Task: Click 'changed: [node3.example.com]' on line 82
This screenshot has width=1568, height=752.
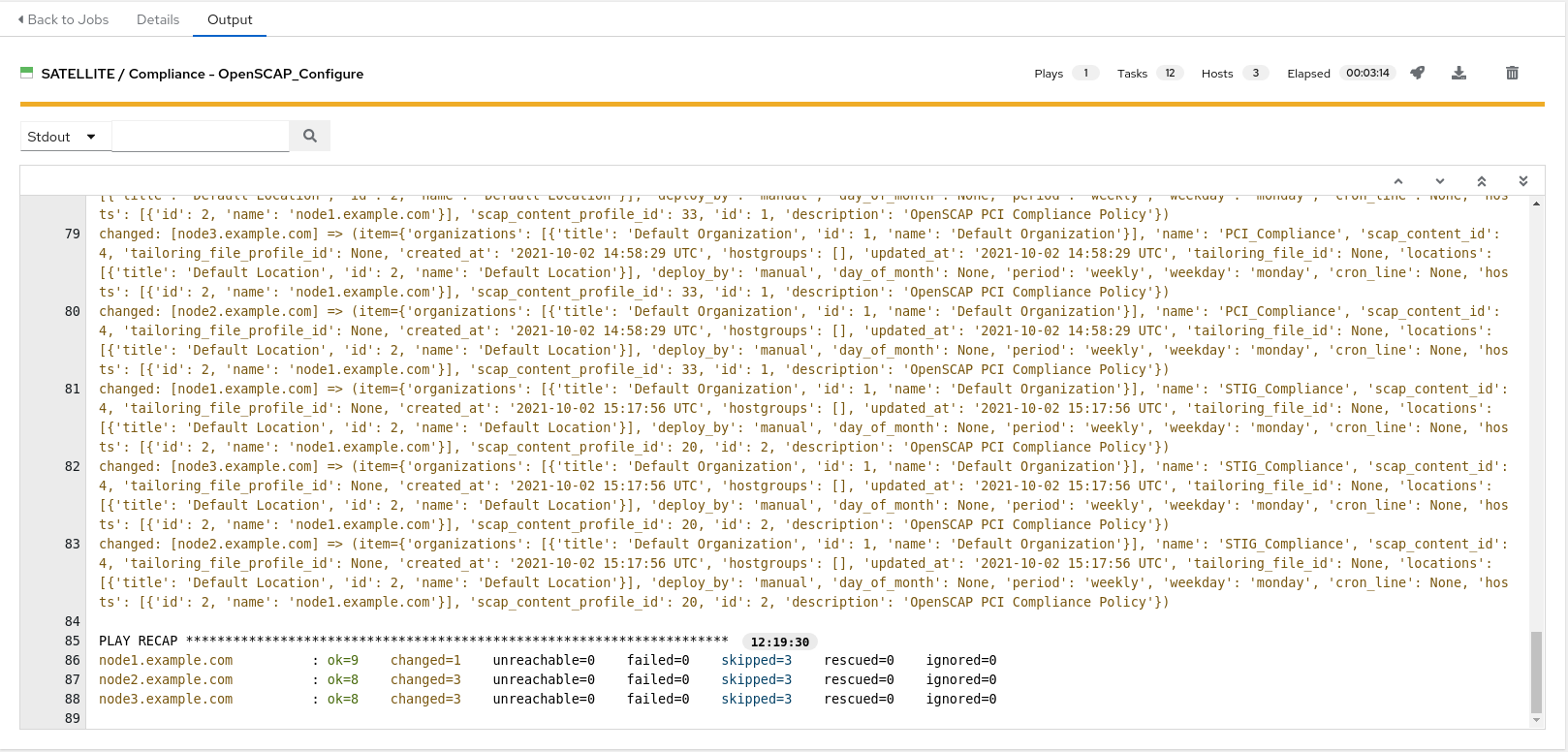Action: [x=208, y=466]
